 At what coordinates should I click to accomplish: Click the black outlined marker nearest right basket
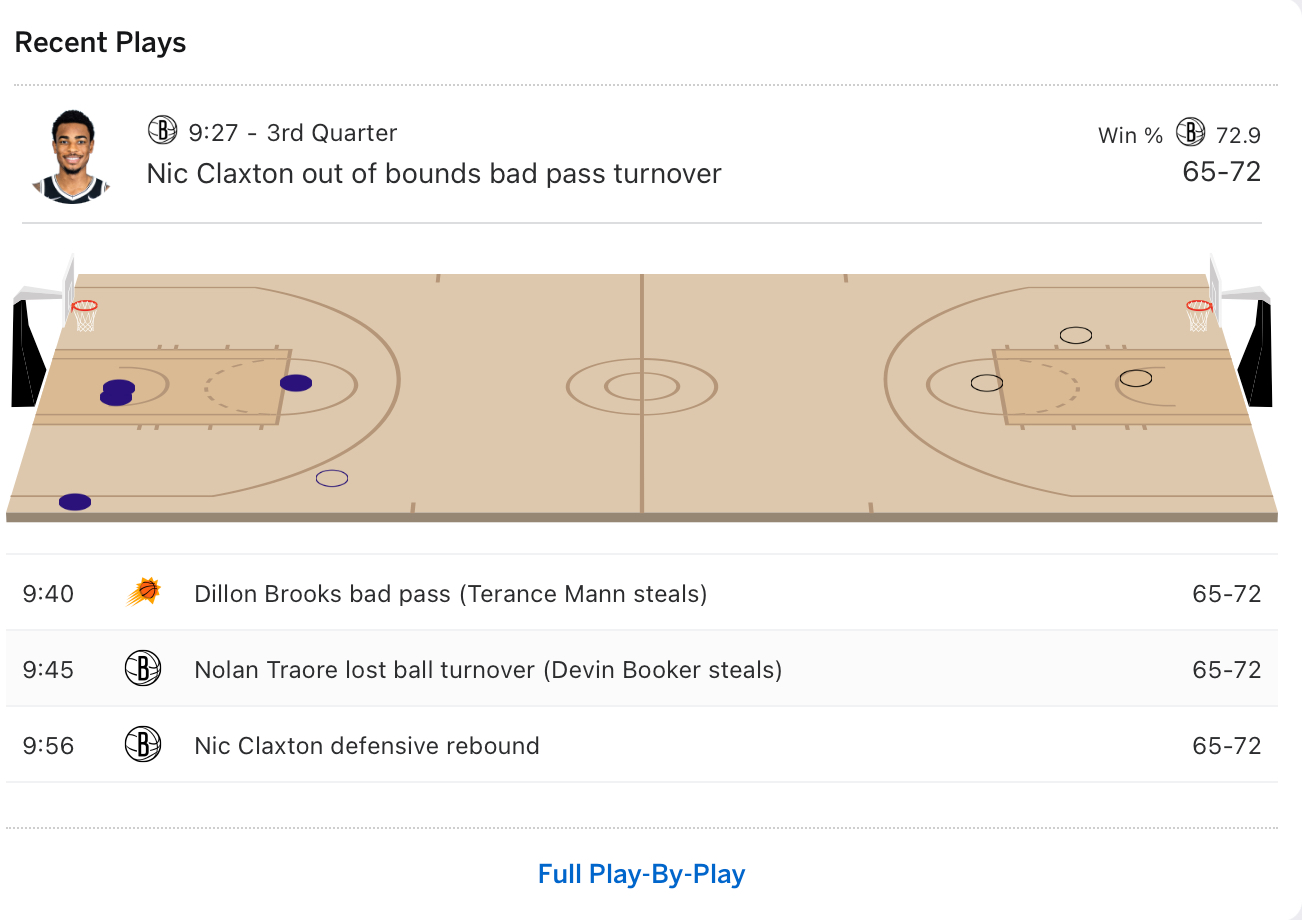[x=1136, y=378]
